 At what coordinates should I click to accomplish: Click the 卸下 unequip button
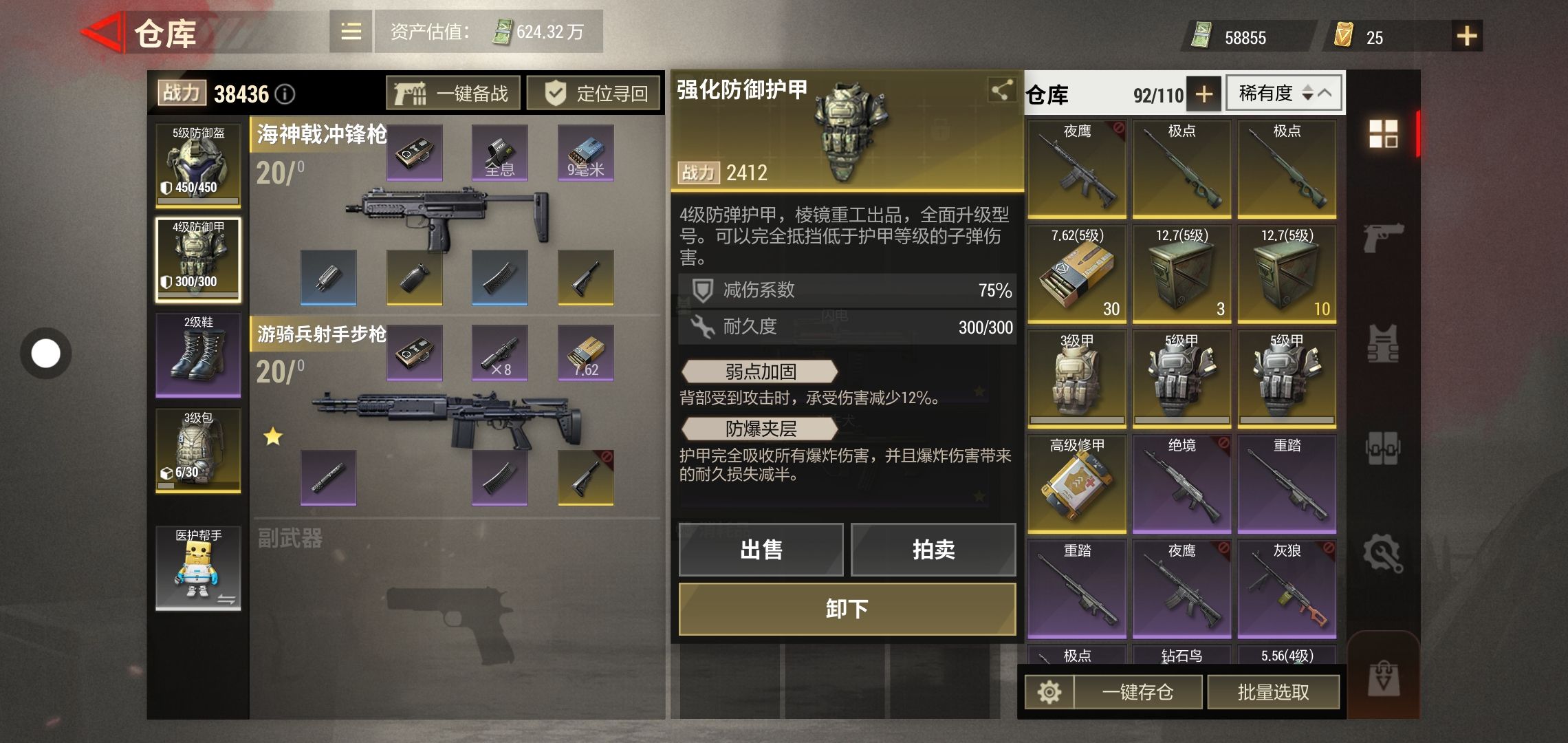[x=847, y=609]
